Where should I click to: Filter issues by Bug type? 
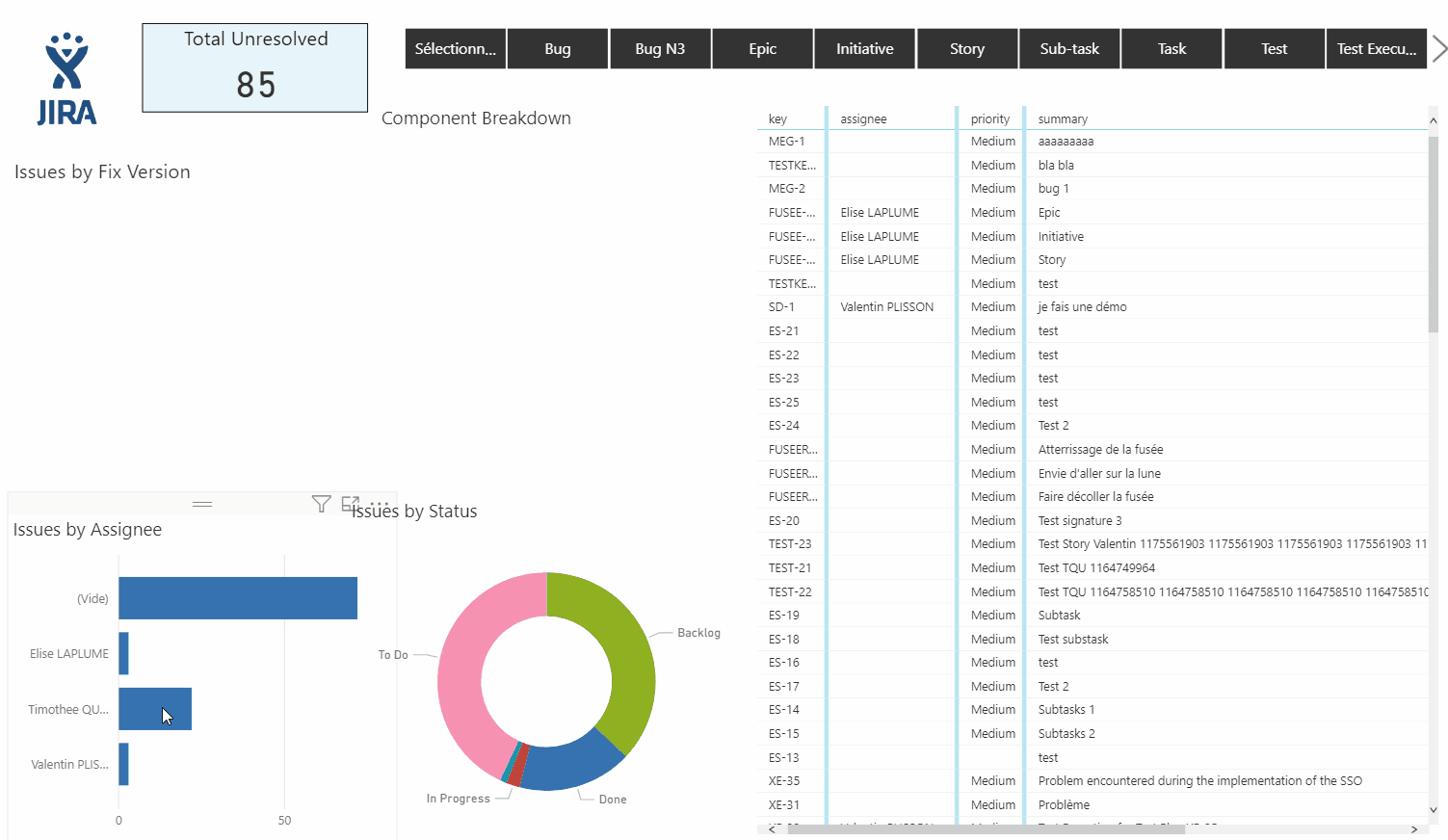(558, 49)
